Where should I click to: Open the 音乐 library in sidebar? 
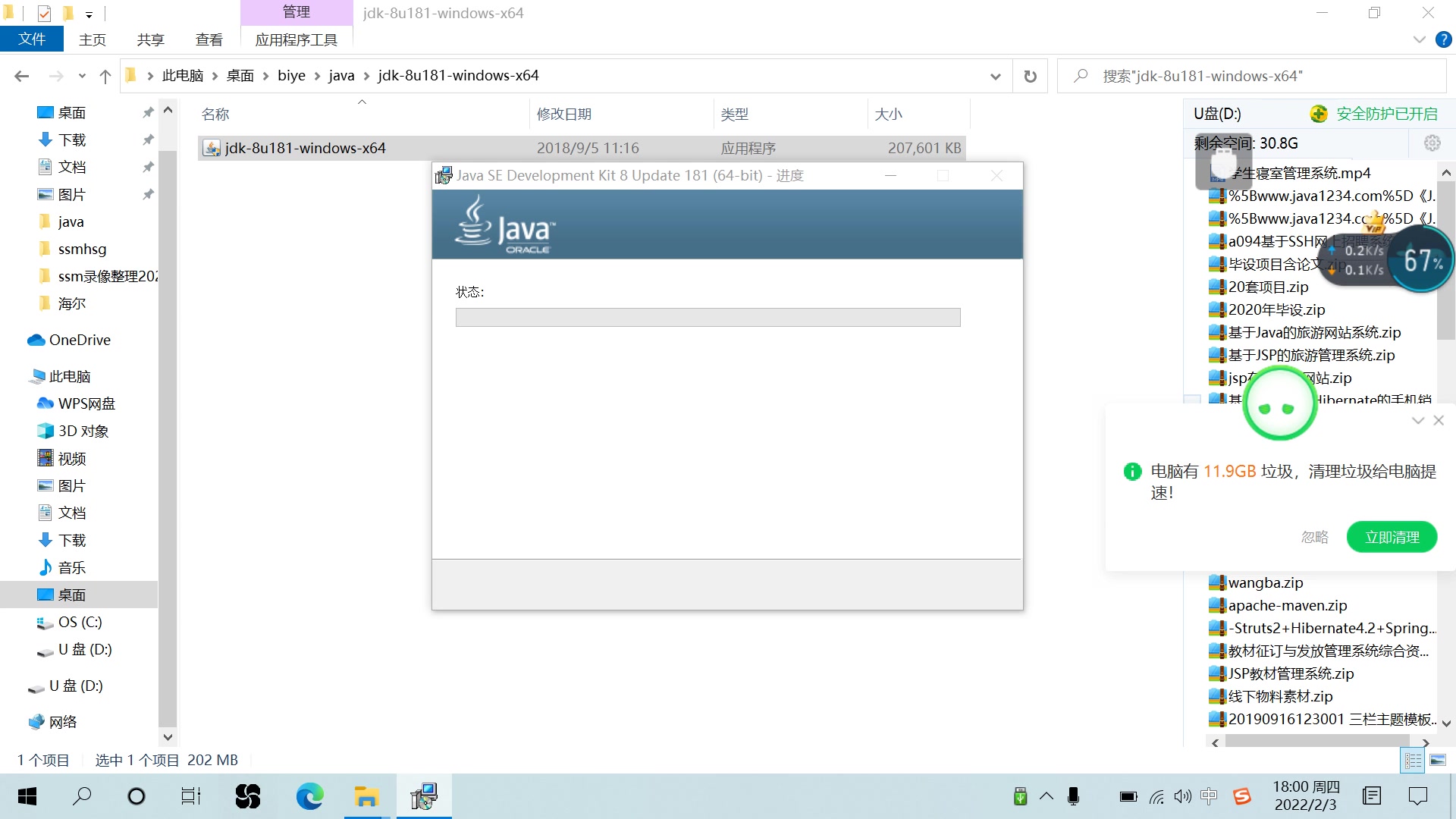(72, 567)
